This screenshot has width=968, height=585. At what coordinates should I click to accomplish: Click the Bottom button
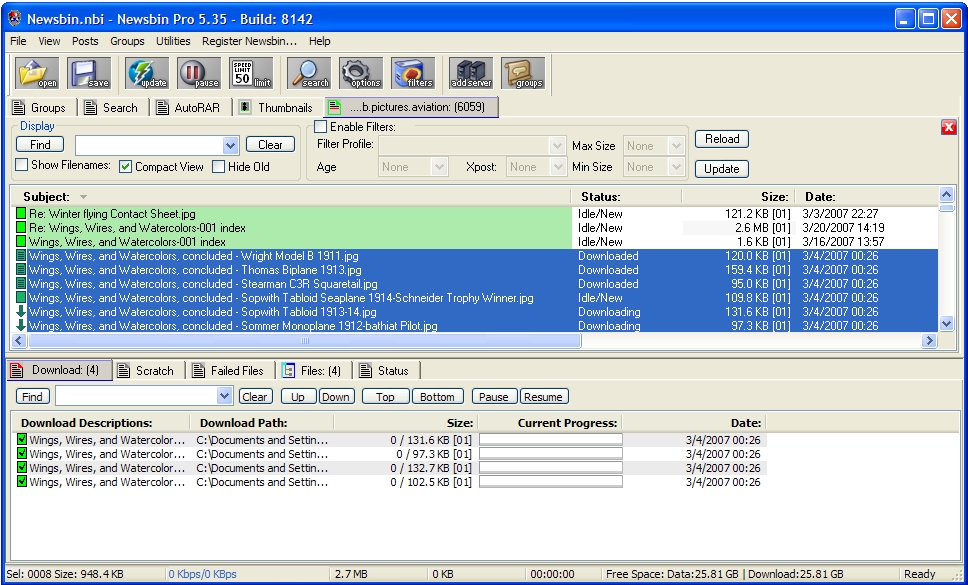click(x=437, y=397)
